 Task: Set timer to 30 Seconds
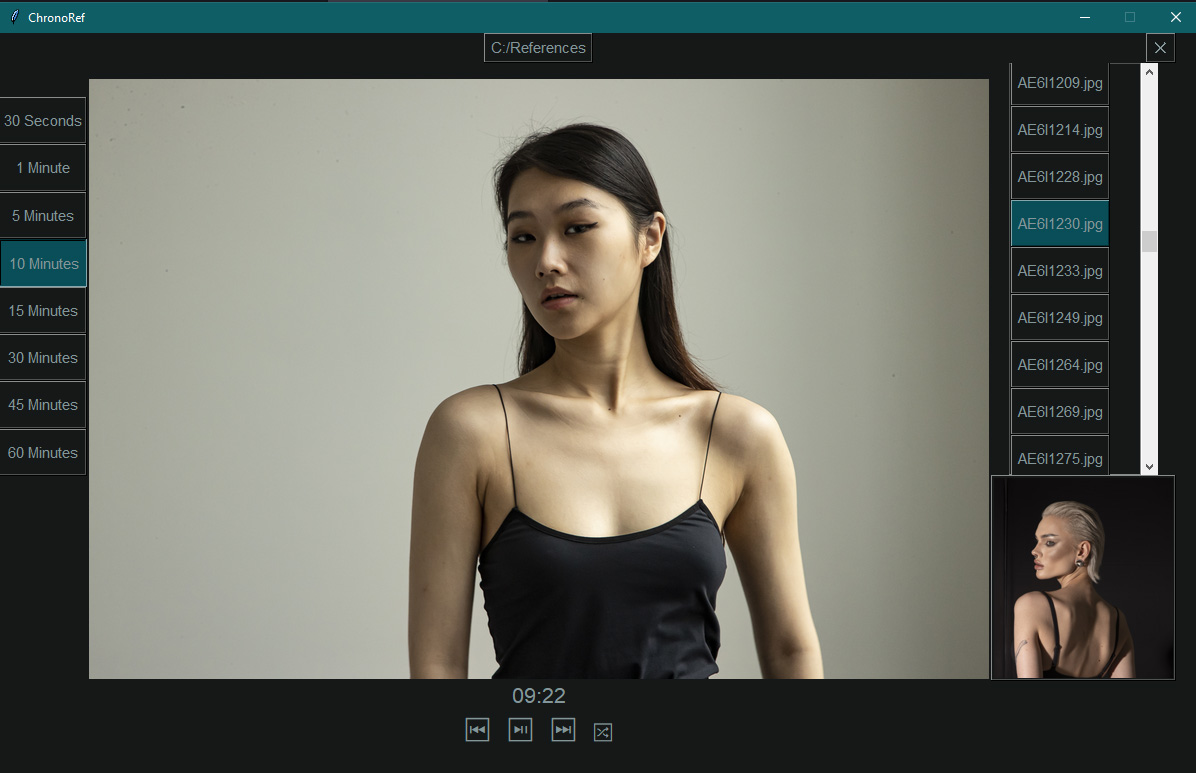point(43,121)
